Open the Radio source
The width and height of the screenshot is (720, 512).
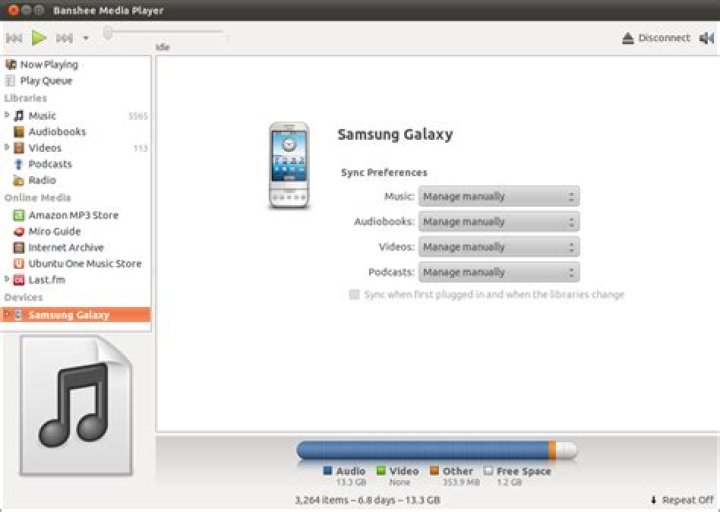pyautogui.click(x=42, y=180)
